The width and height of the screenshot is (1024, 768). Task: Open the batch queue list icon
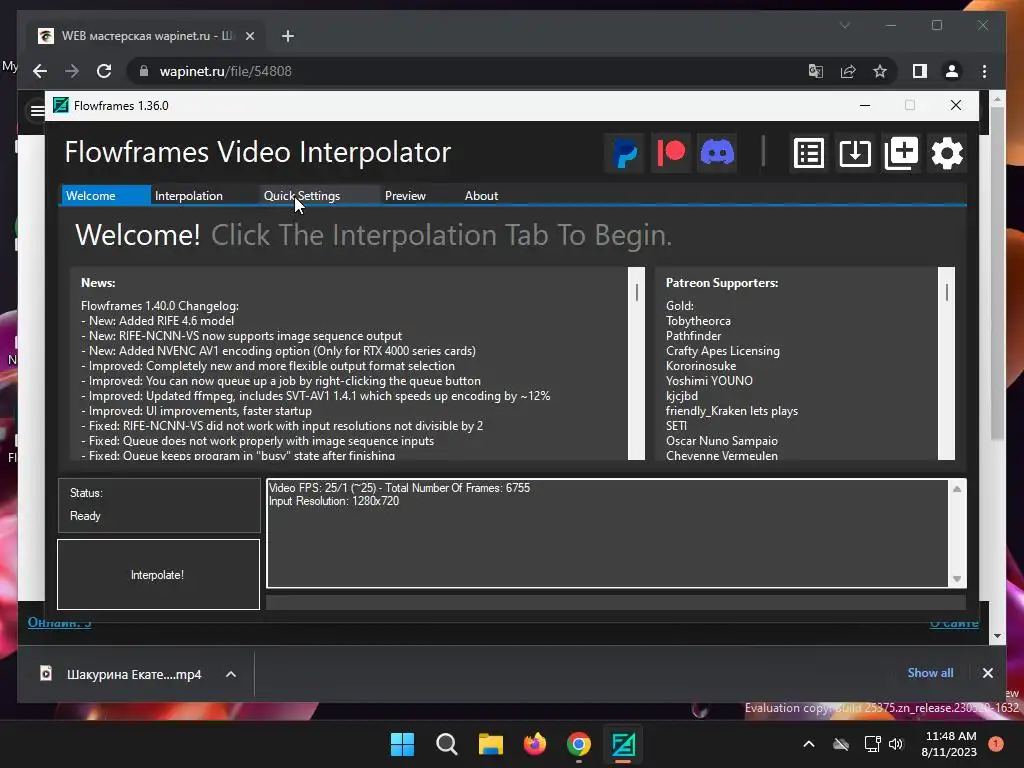click(x=808, y=153)
